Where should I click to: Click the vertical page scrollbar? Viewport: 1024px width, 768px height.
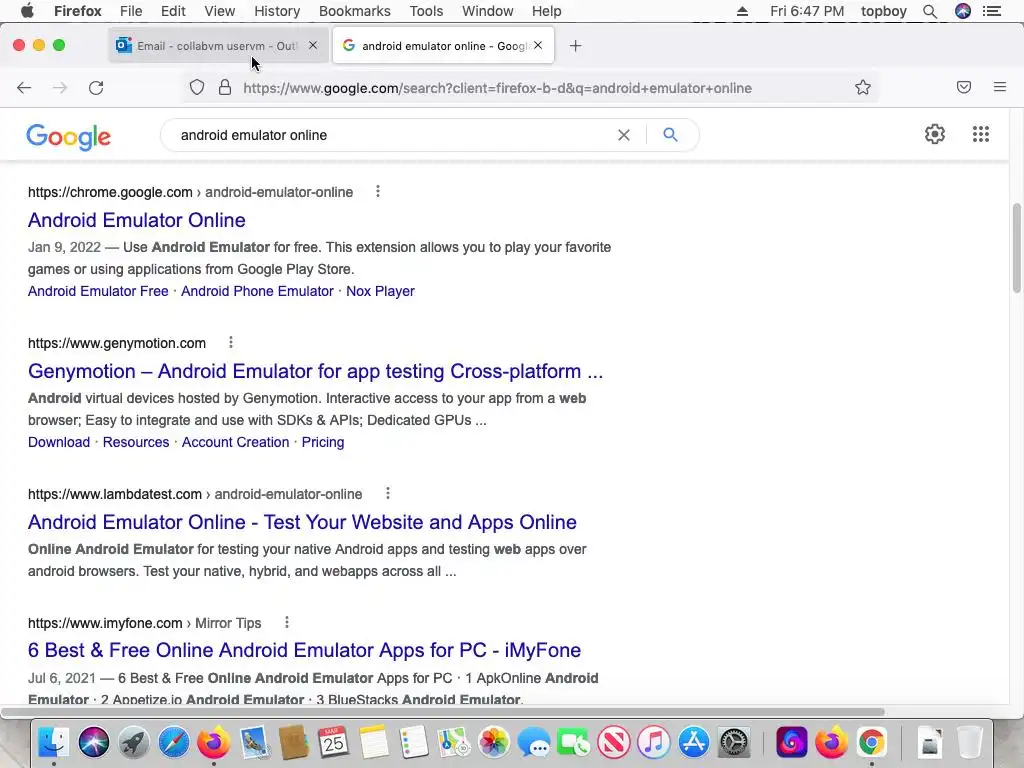1016,248
